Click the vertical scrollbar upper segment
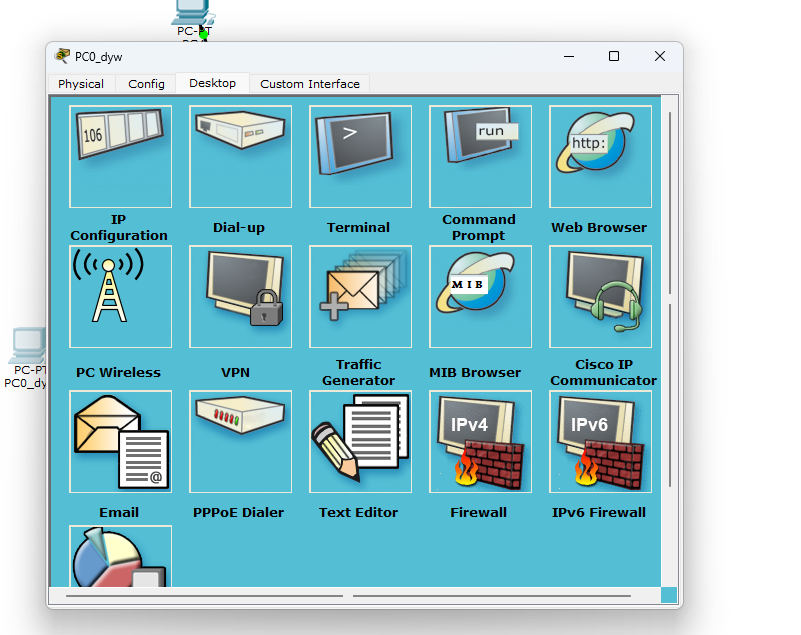The height and width of the screenshot is (635, 801). point(670,203)
